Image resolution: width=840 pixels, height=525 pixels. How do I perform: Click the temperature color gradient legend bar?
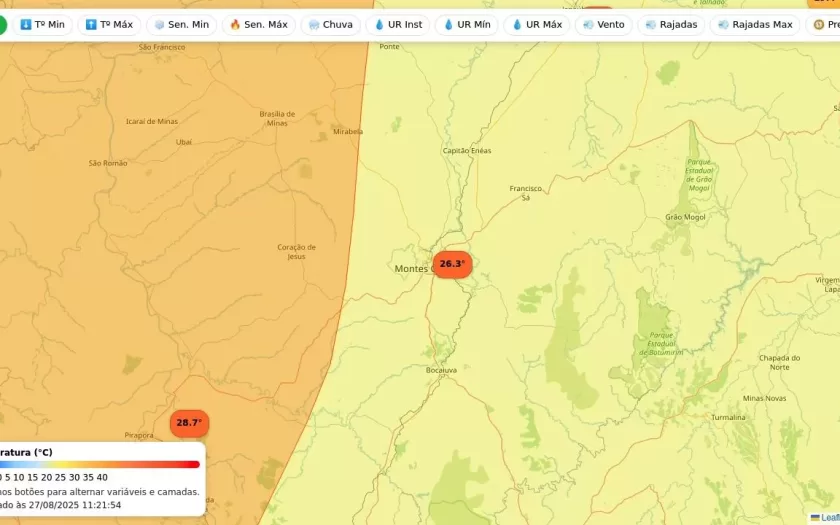[x=100, y=464]
